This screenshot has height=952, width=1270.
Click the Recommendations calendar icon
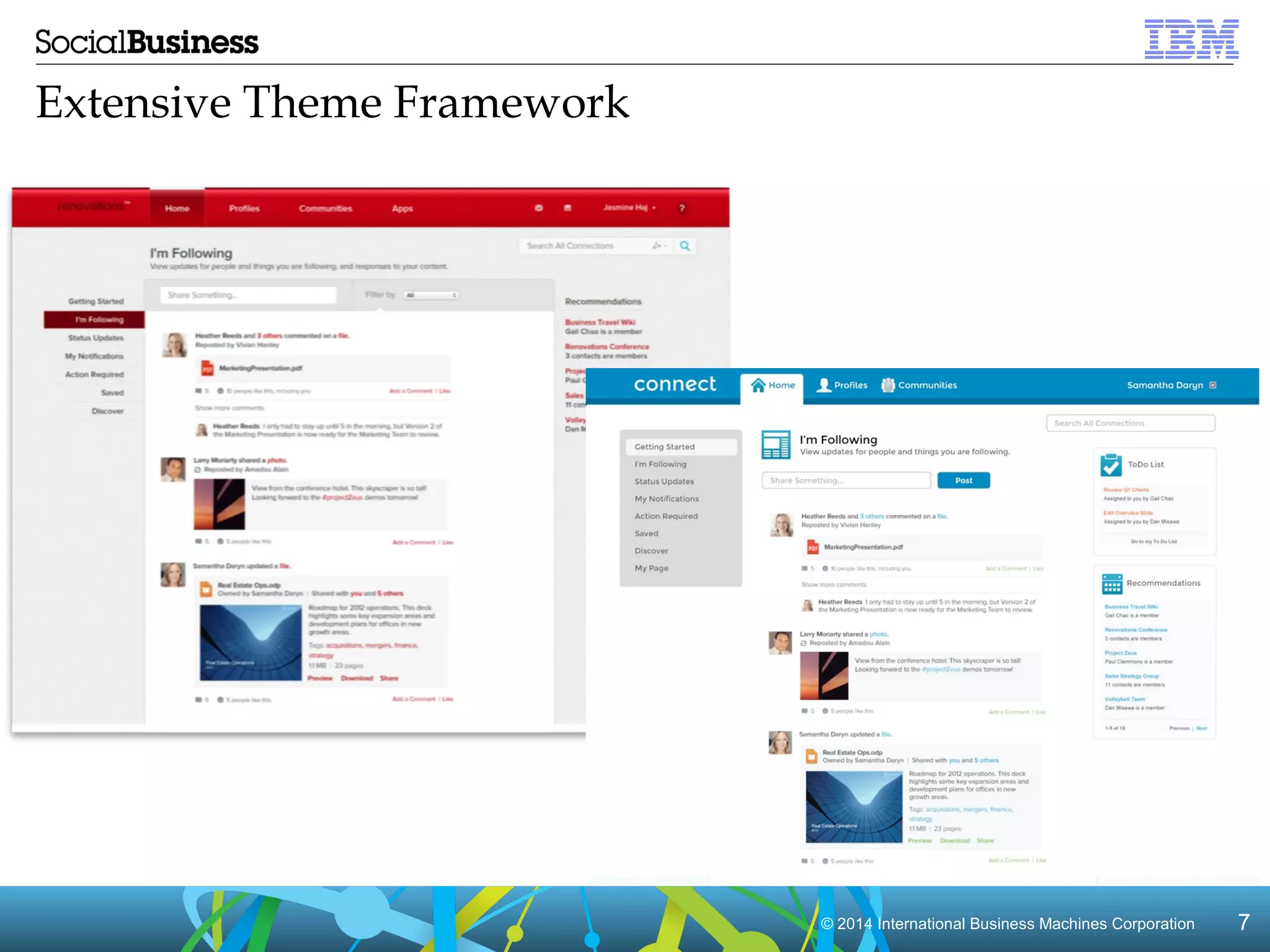[x=1112, y=584]
